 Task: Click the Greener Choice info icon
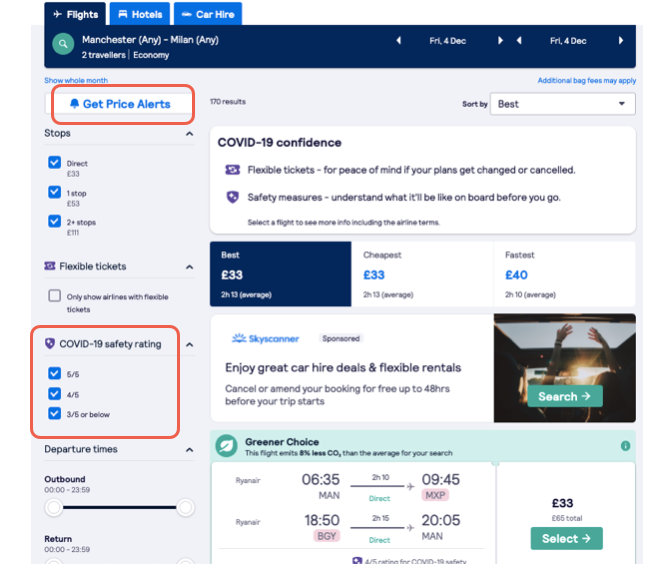coord(625,446)
